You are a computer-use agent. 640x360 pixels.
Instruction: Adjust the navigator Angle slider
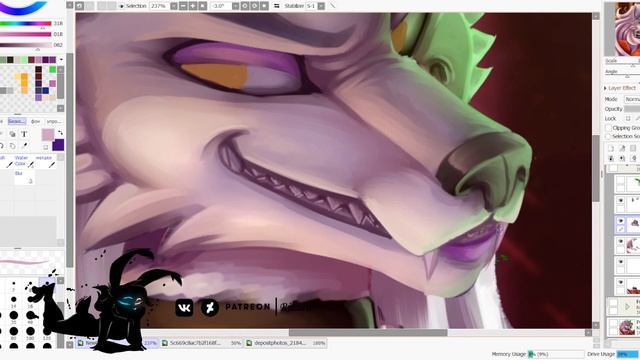click(622, 76)
